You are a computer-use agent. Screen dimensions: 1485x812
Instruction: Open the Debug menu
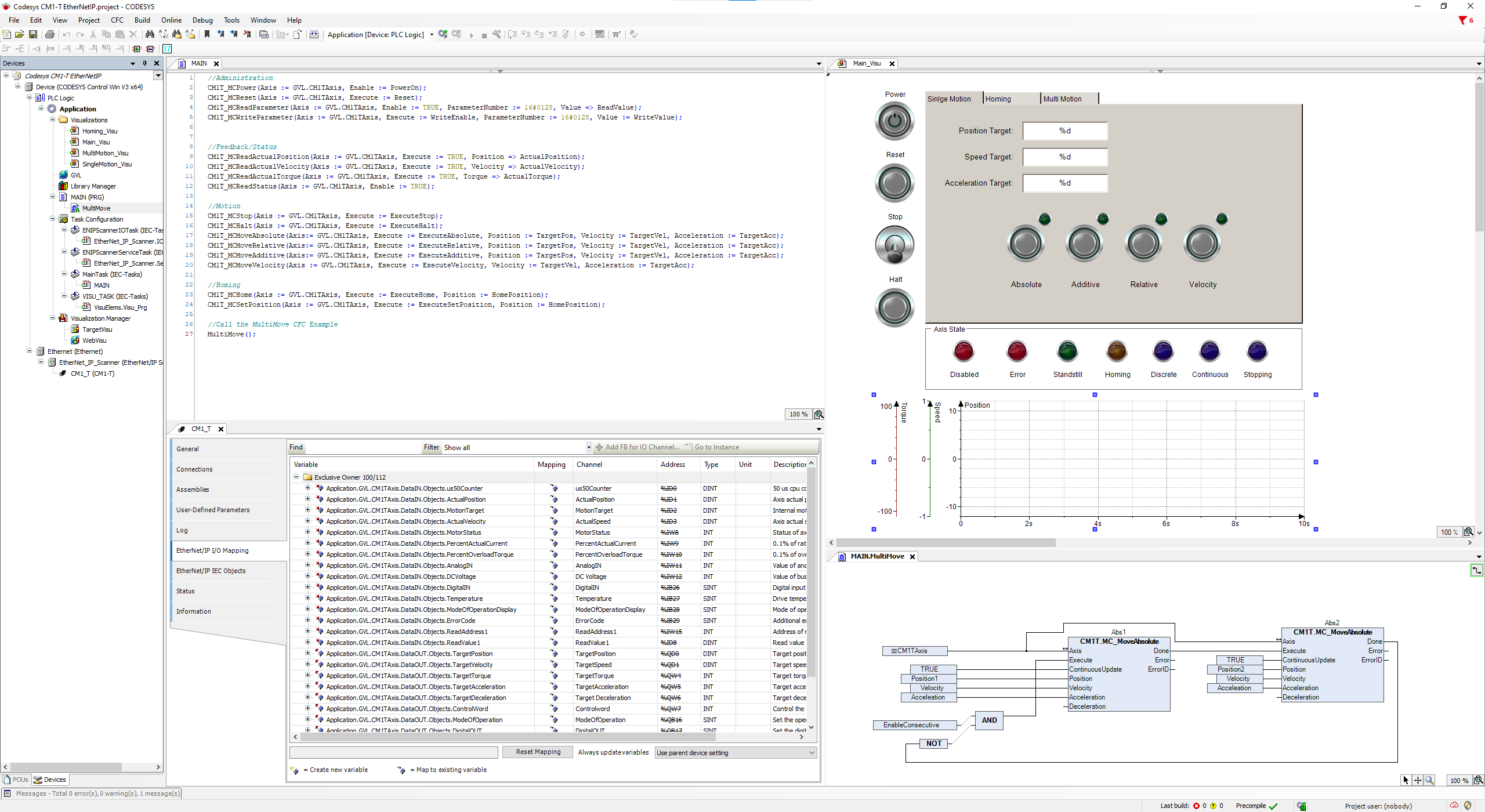202,20
